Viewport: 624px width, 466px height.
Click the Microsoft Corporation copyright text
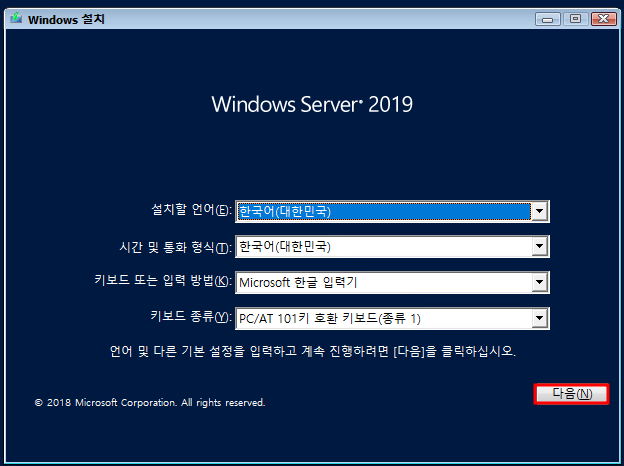point(150,403)
